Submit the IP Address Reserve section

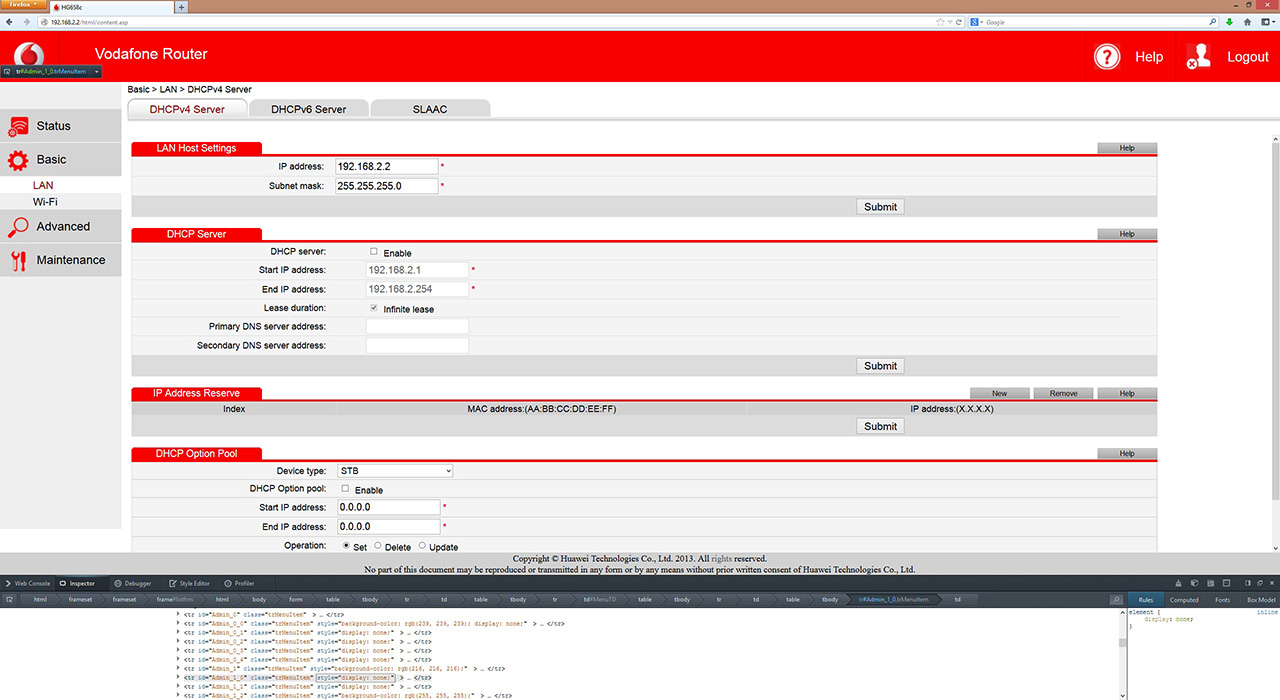[x=880, y=426]
